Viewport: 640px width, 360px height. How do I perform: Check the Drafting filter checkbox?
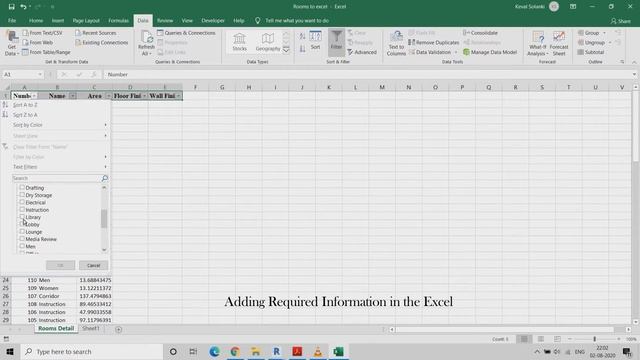[22, 188]
